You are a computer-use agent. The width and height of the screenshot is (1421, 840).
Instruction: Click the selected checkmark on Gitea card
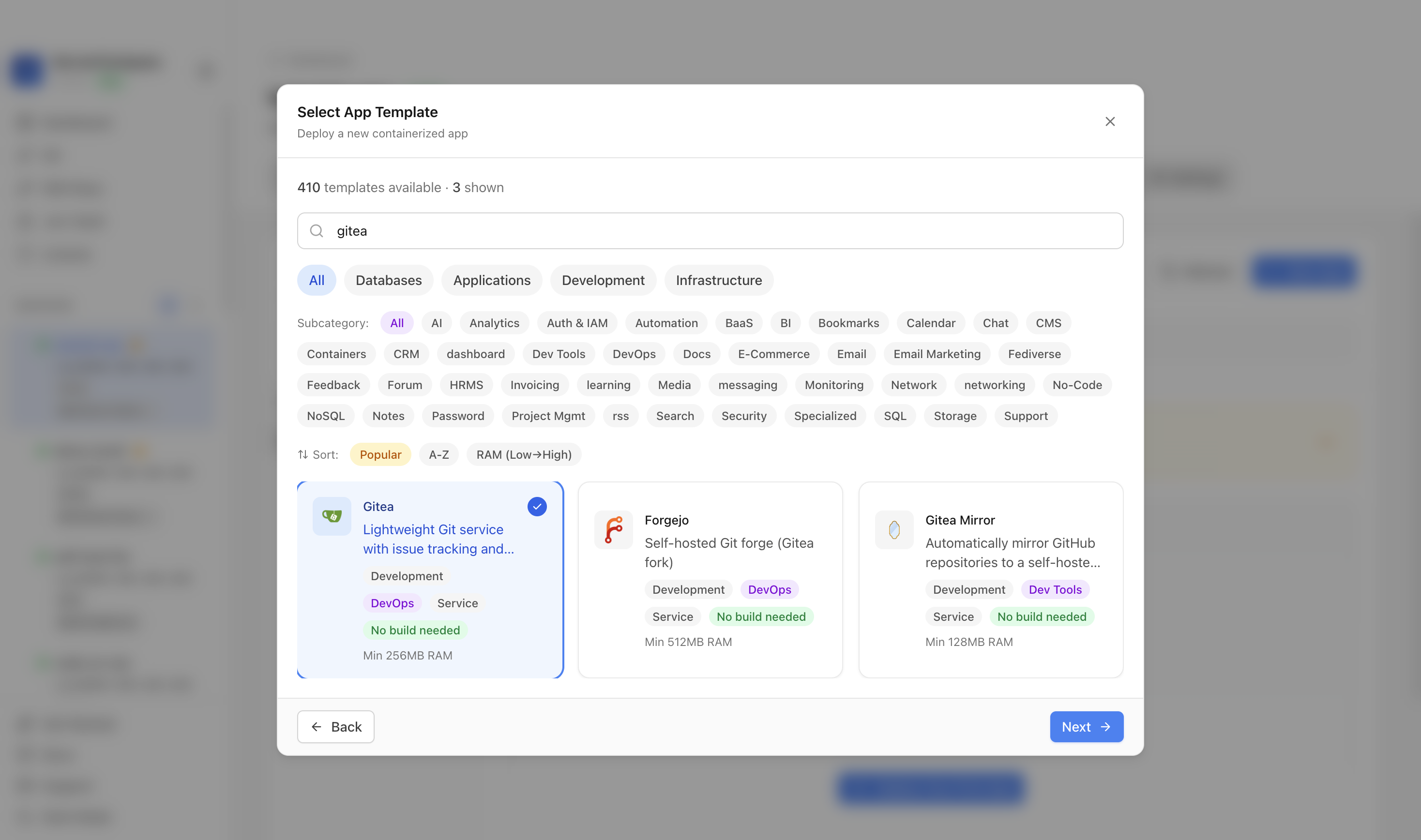point(537,507)
